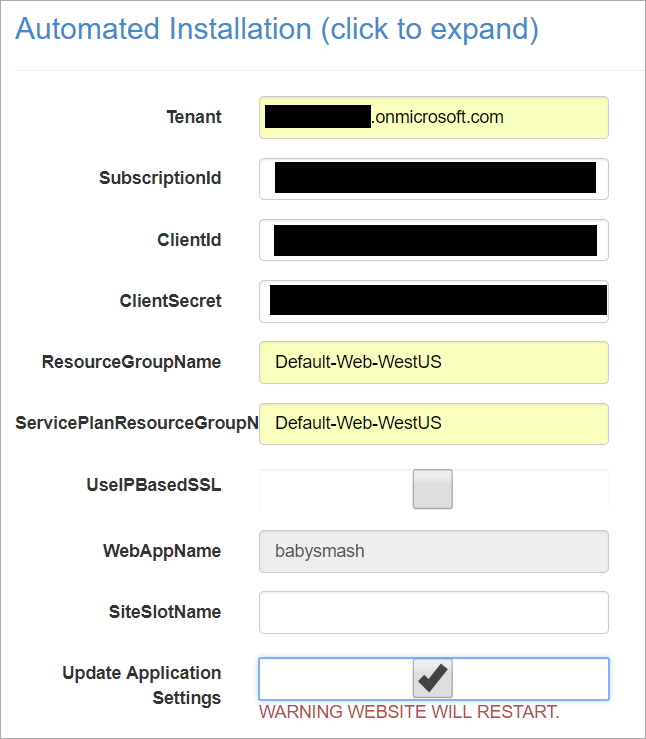Screen dimensions: 646x739
Task: Click the ClientId label
Action: pyautogui.click(x=189, y=240)
